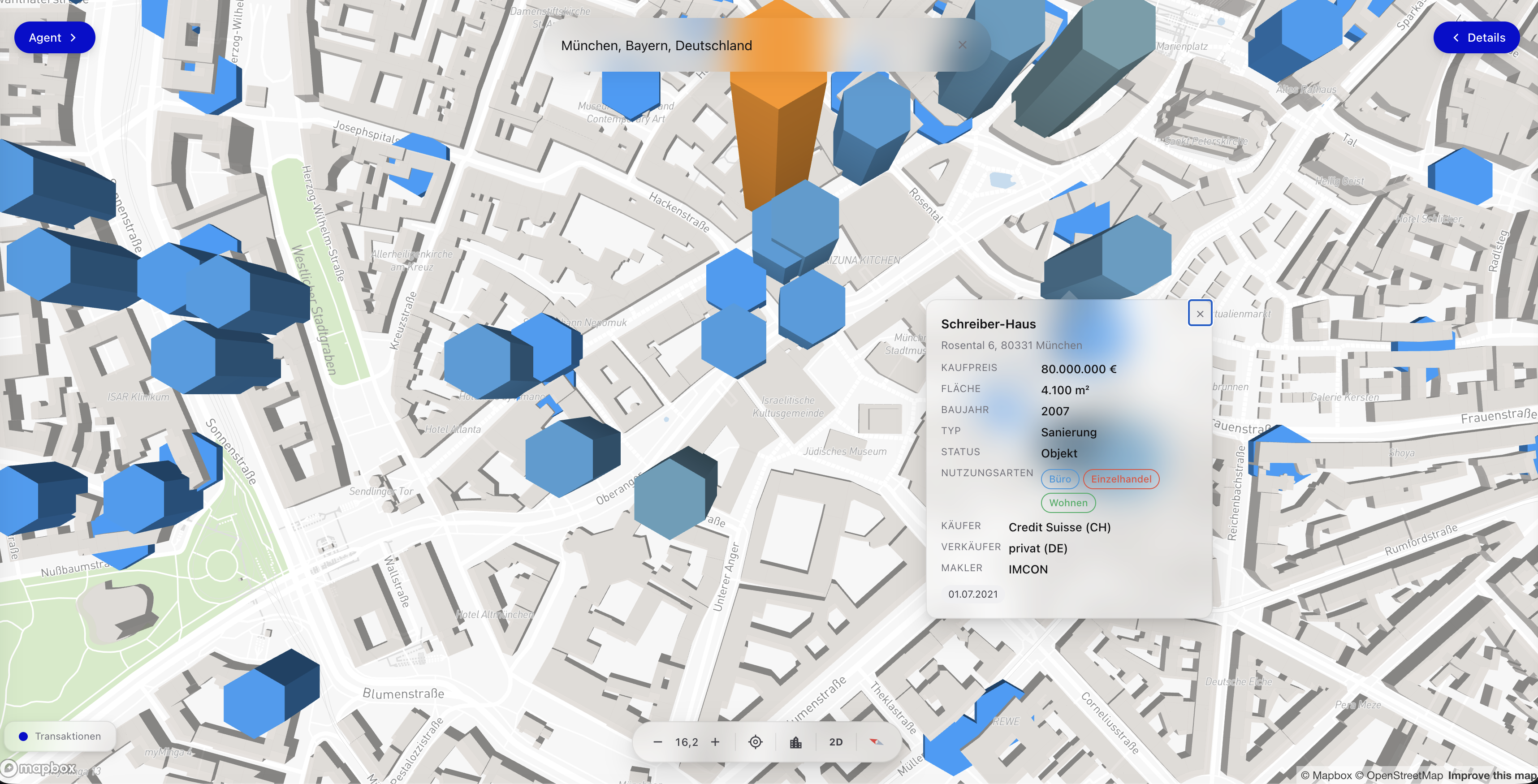Click the zoom level value 16,2
The image size is (1538, 784).
click(x=686, y=741)
